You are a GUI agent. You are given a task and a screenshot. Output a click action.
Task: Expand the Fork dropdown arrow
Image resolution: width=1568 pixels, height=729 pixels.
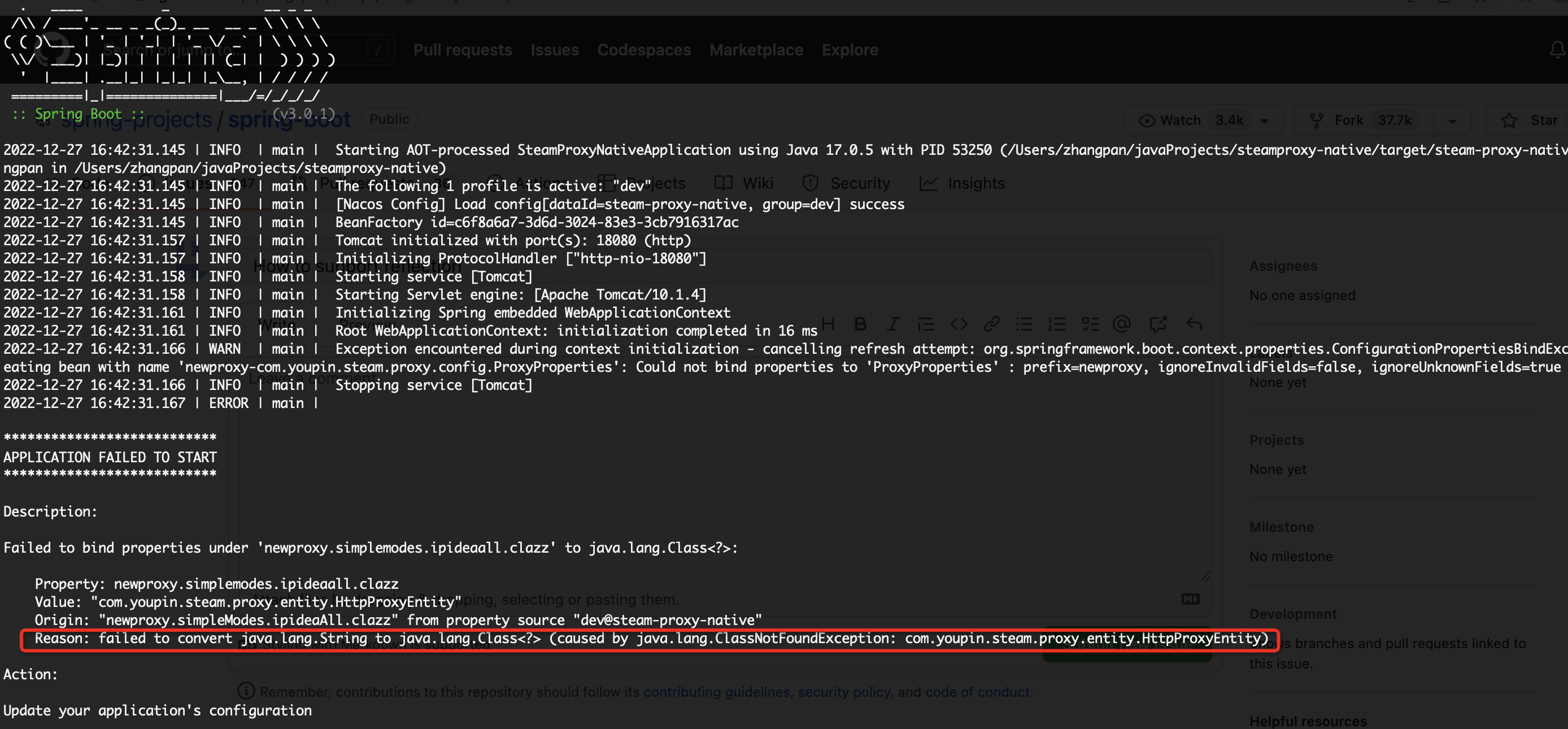tap(1453, 119)
